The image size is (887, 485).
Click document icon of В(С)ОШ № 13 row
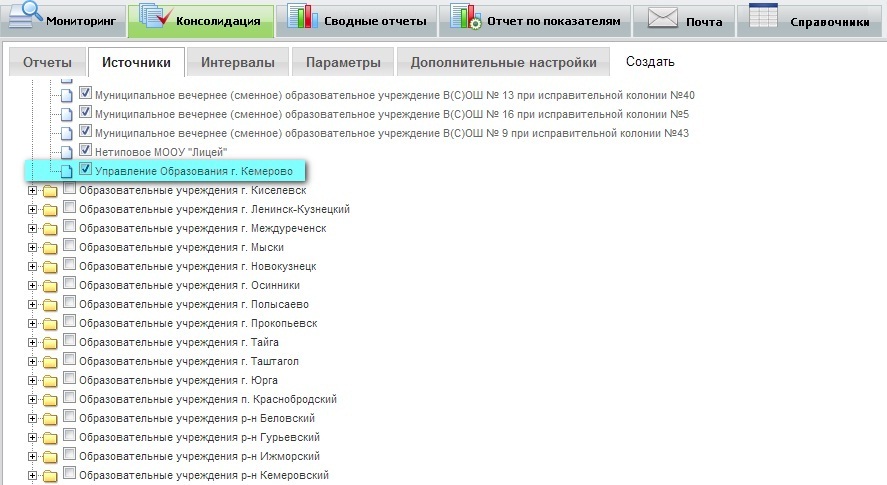[x=67, y=96]
